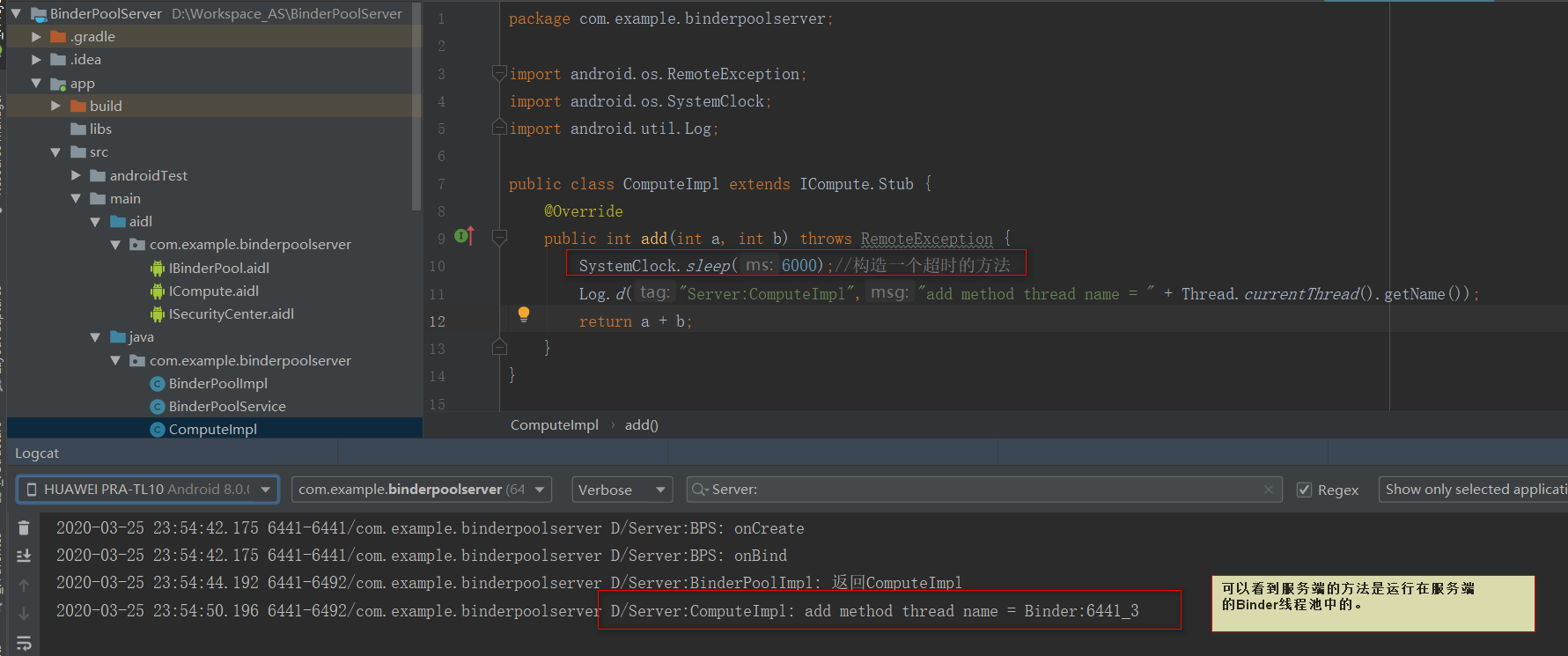Click the IBinderPool.aidl android file icon
The width and height of the screenshot is (1568, 656).
tap(158, 268)
